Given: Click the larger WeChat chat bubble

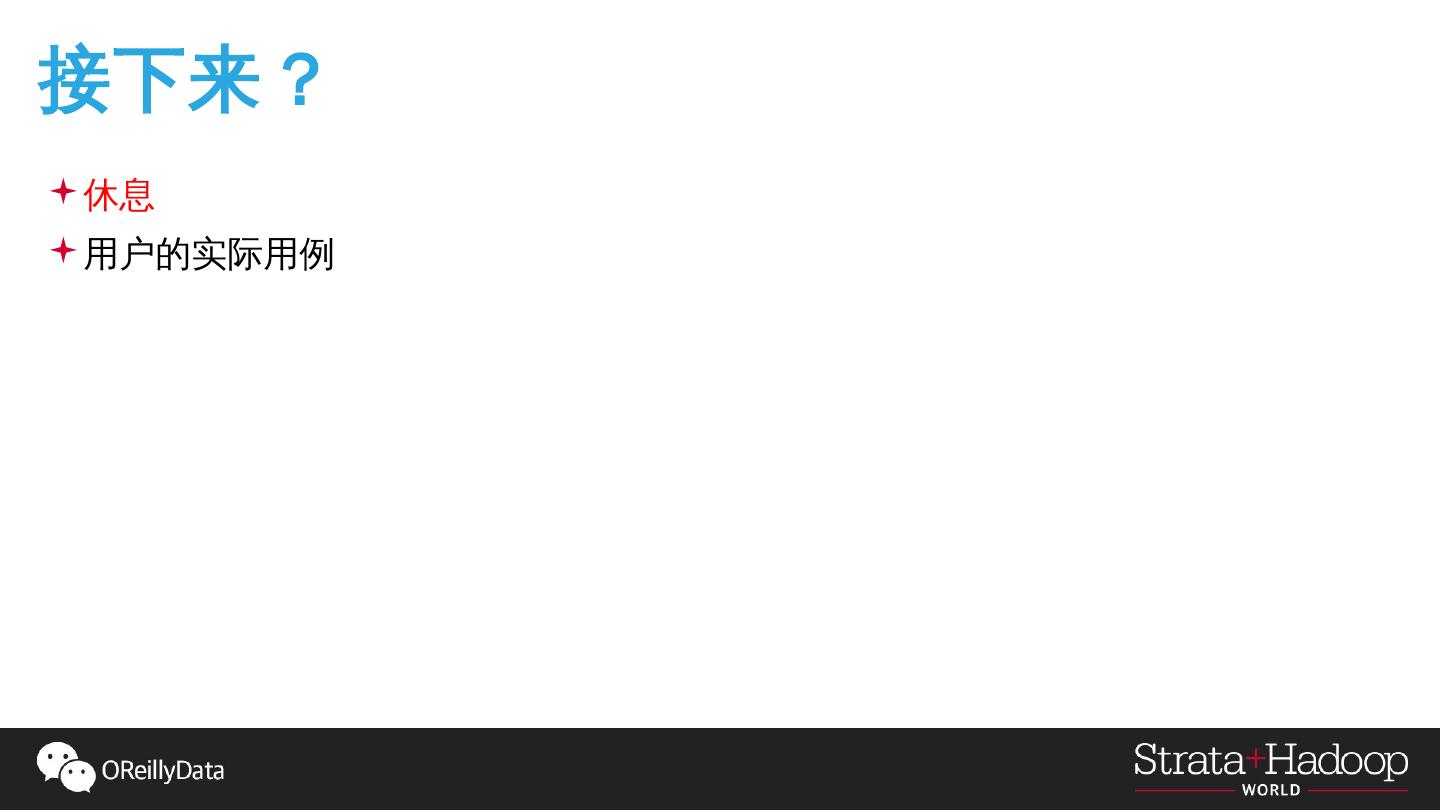Looking at the screenshot, I should tap(57, 760).
